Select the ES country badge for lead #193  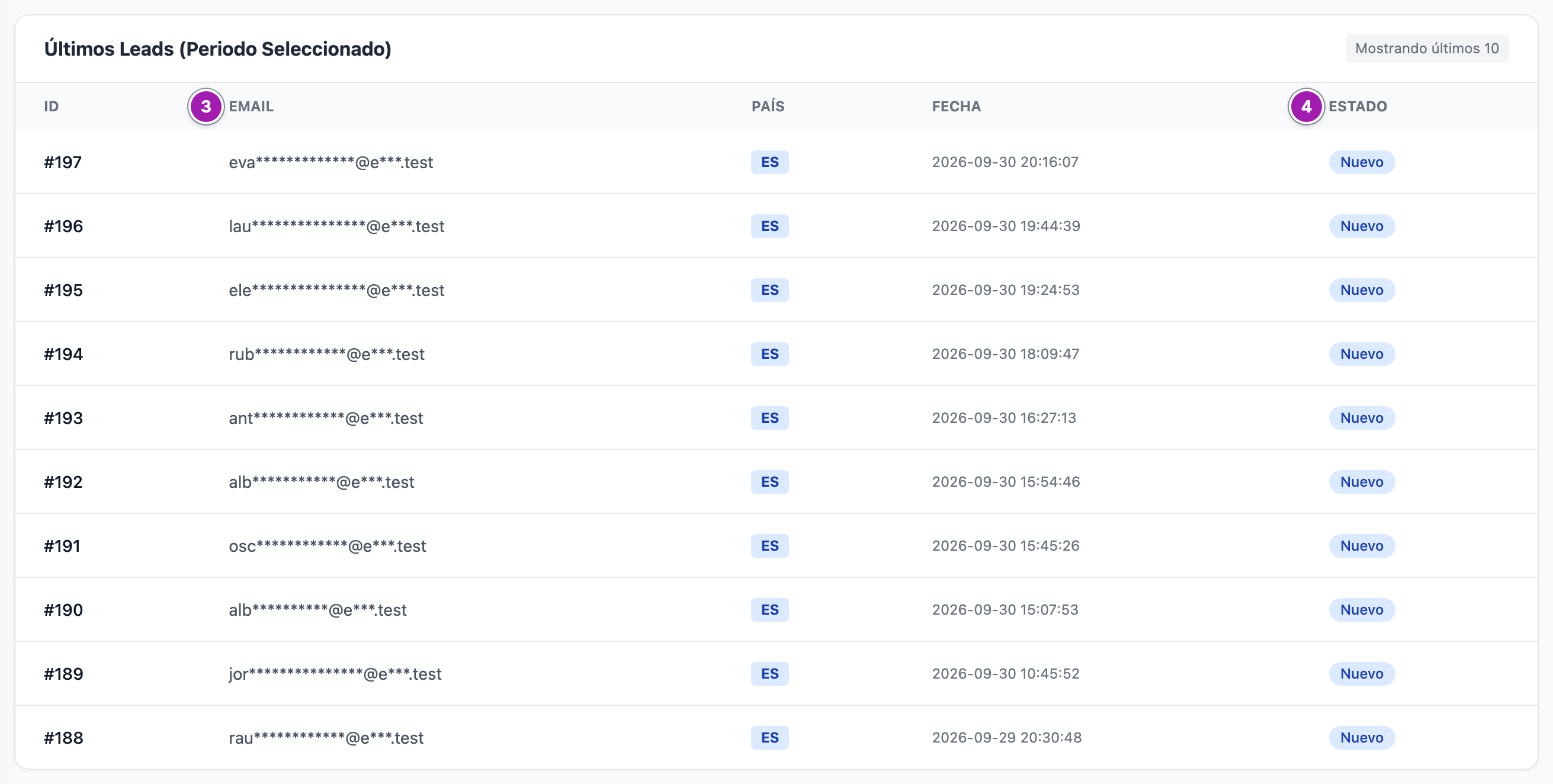click(x=769, y=417)
